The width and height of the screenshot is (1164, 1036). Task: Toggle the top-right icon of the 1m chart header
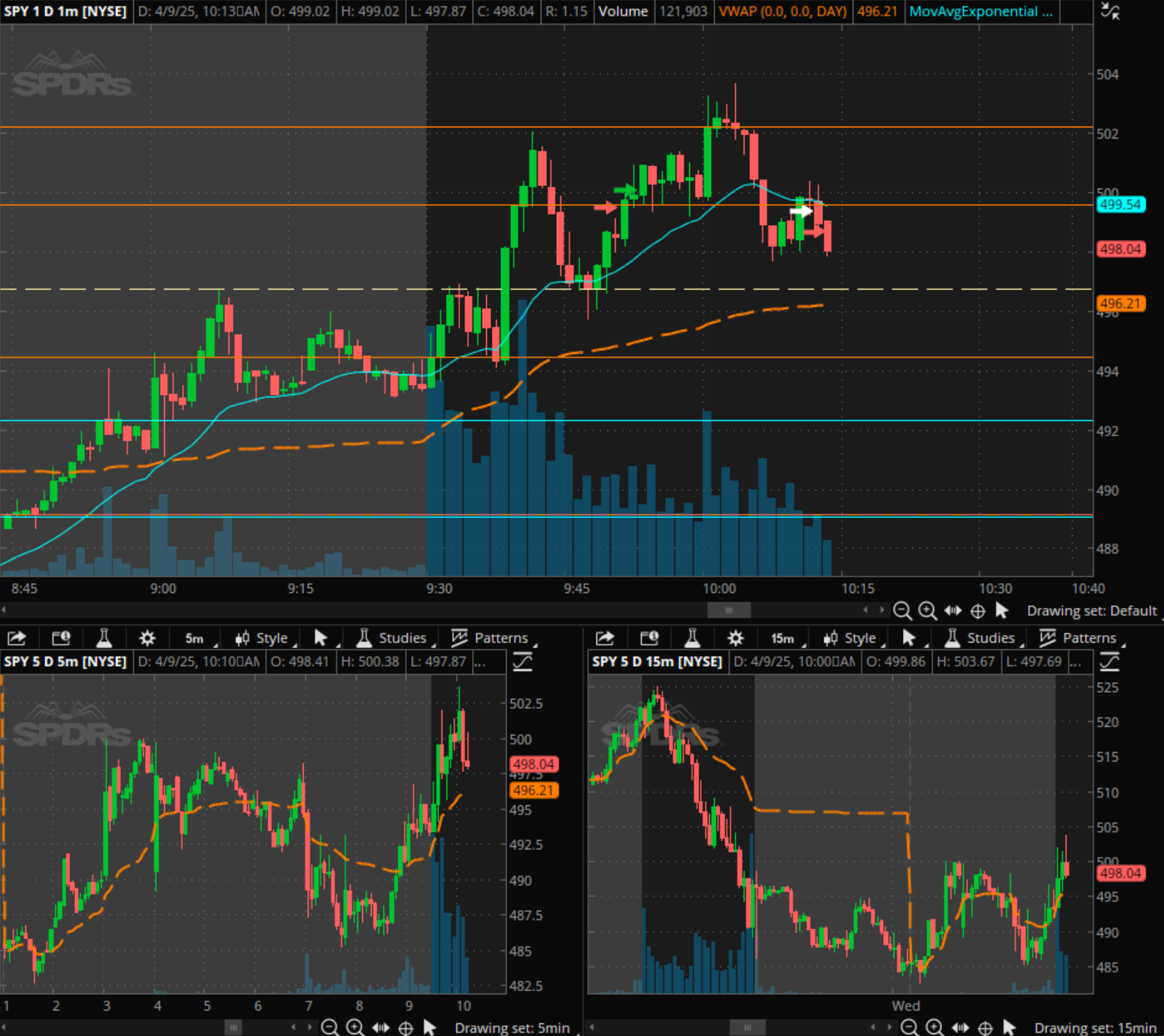1110,11
